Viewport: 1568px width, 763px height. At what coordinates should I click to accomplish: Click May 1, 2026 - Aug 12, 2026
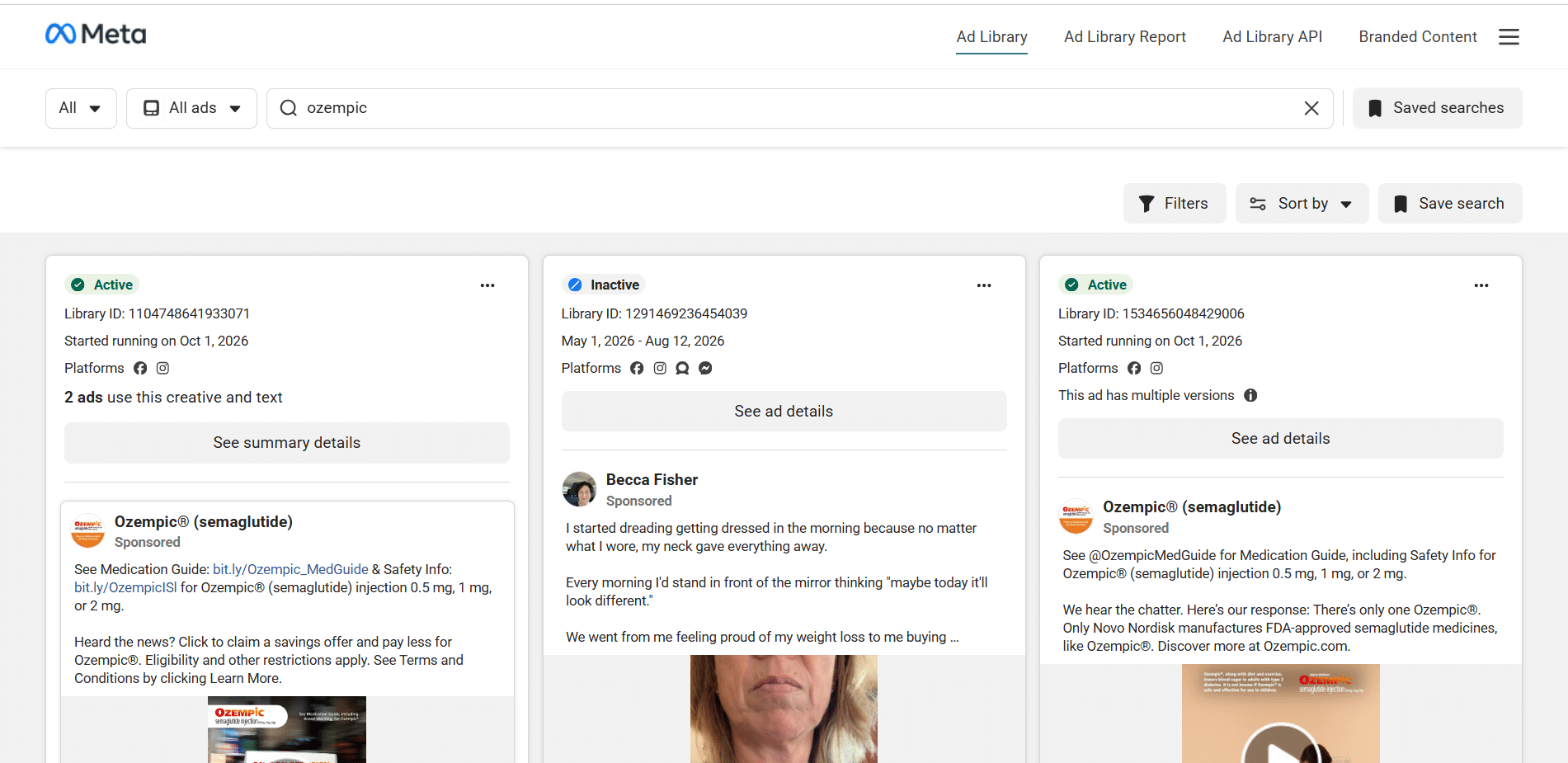pos(643,341)
